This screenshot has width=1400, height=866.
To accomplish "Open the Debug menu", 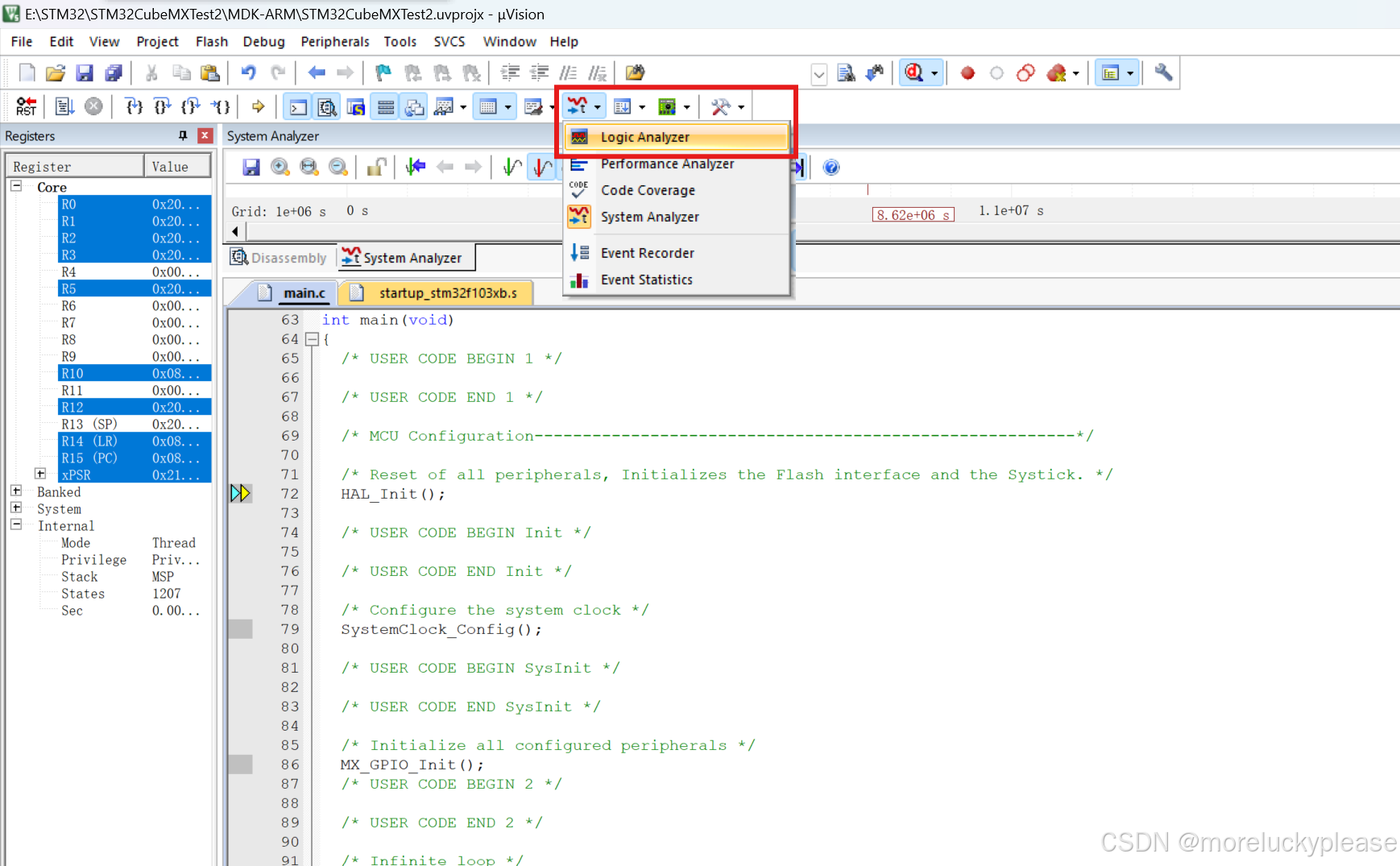I will click(263, 41).
